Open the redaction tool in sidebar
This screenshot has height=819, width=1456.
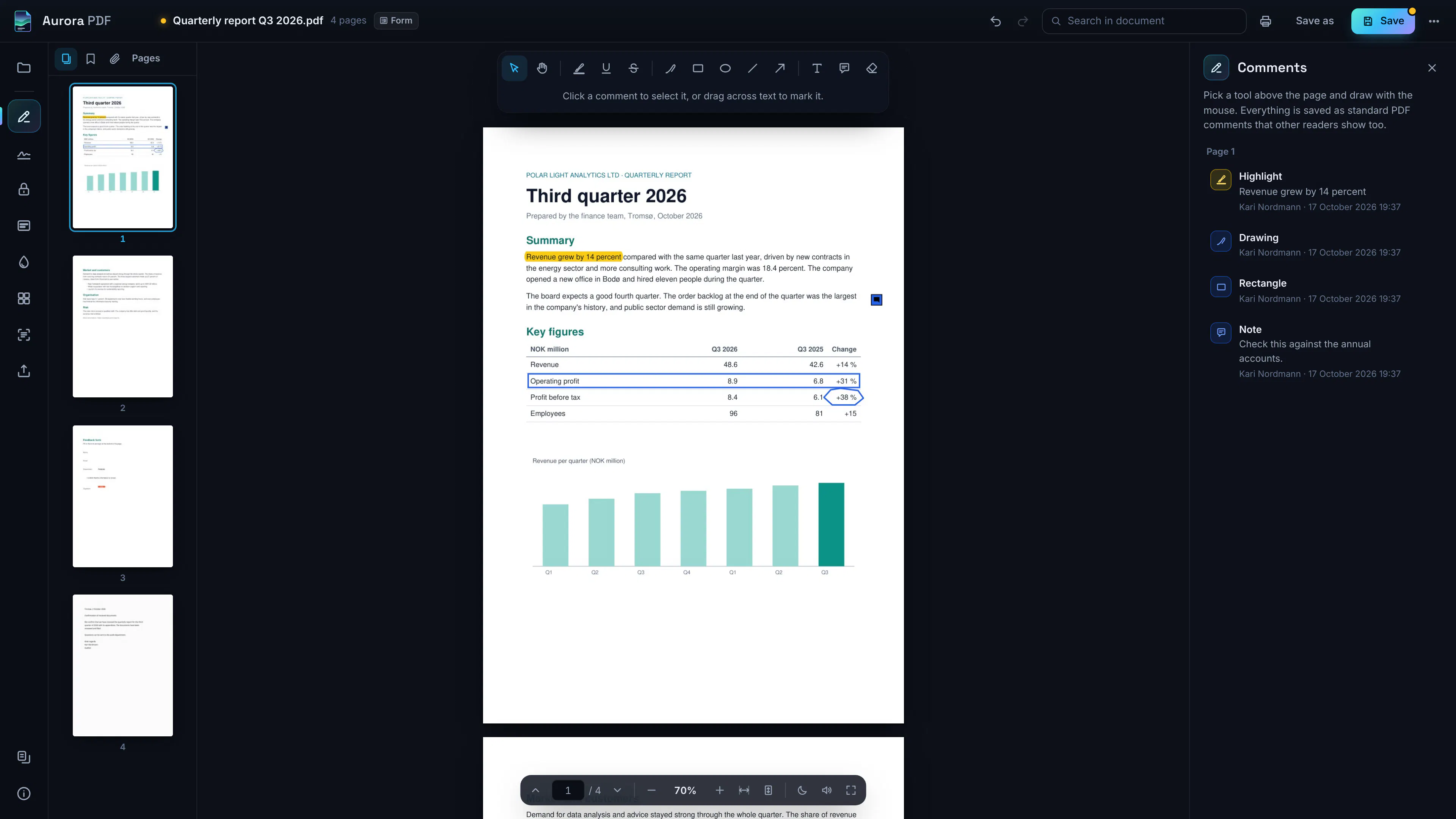[24, 226]
